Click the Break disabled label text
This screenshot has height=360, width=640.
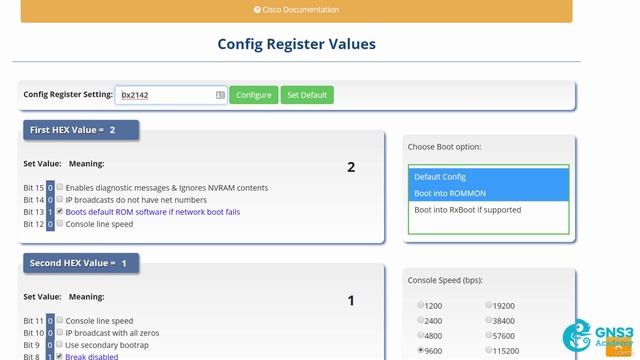(92, 356)
